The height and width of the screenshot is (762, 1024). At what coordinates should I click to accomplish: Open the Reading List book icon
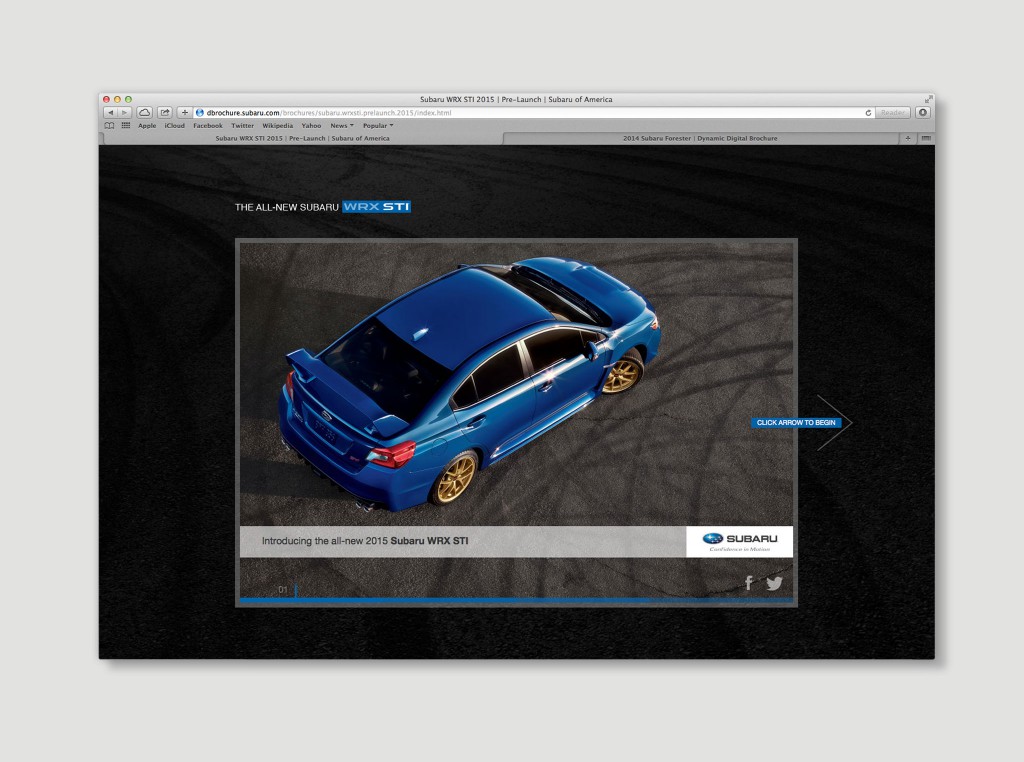pyautogui.click(x=109, y=125)
